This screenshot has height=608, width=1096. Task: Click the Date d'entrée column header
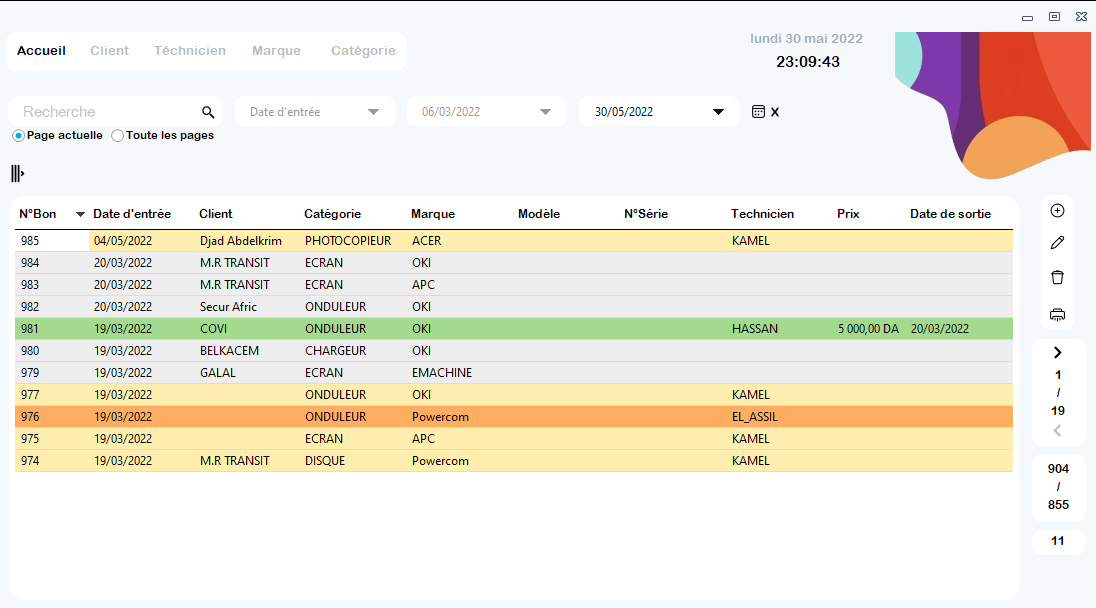(x=132, y=214)
